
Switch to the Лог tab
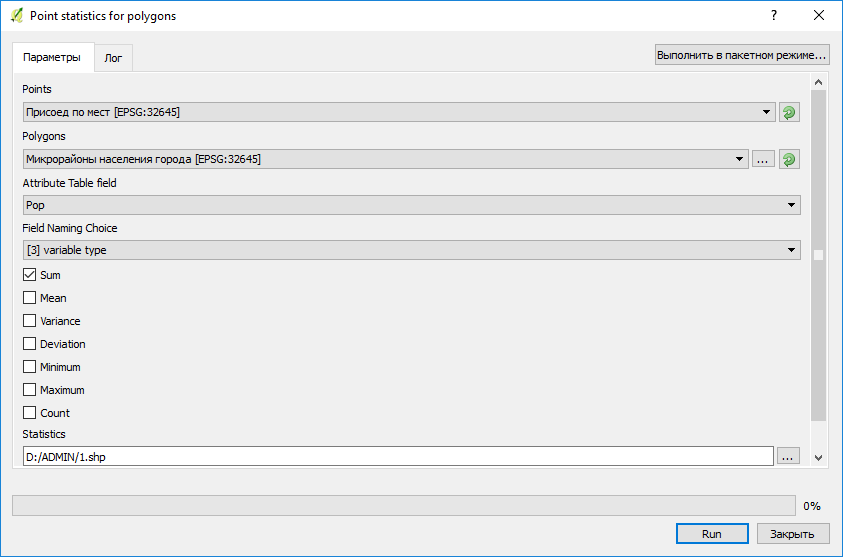click(113, 58)
